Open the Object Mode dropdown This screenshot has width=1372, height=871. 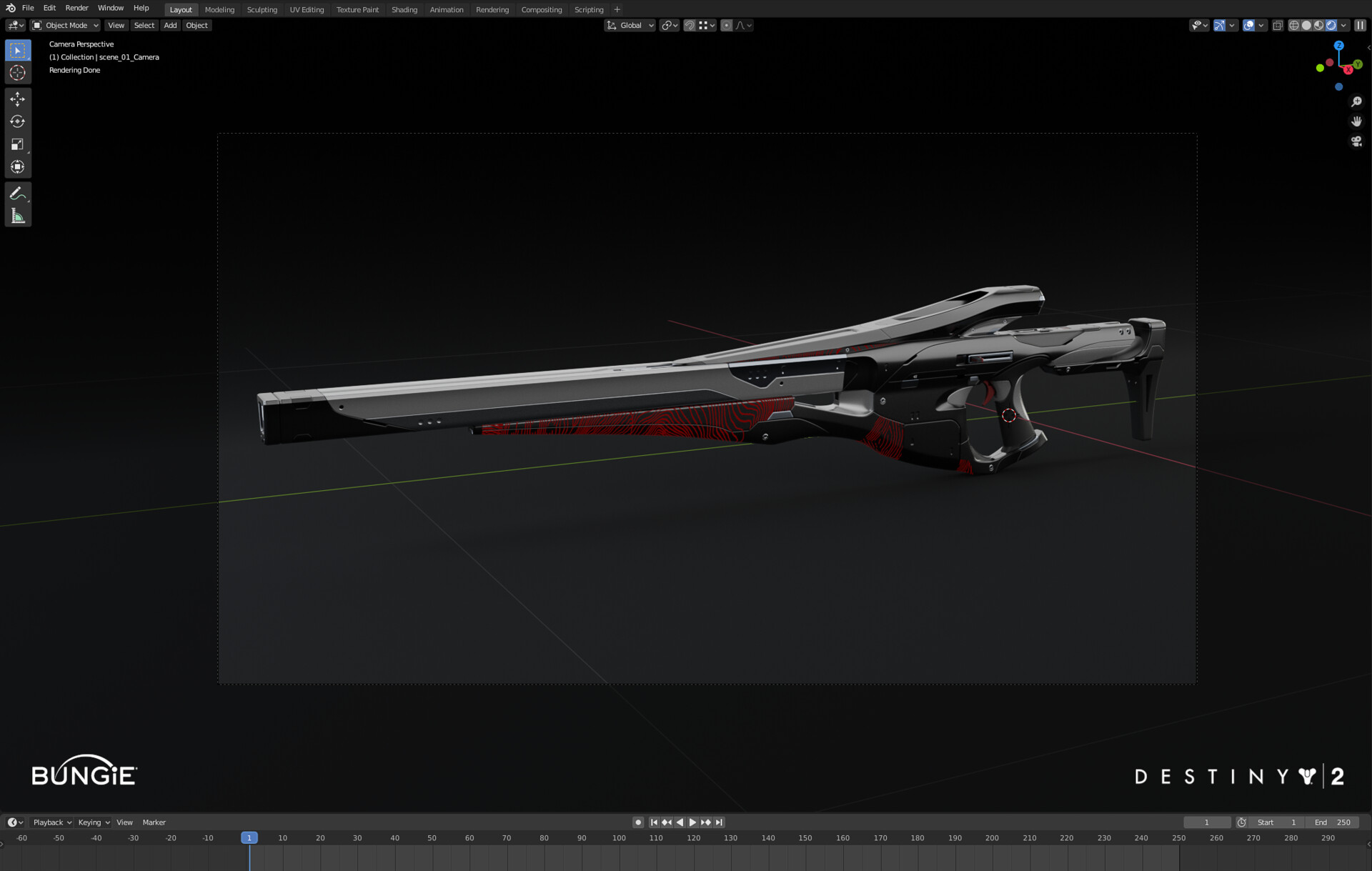point(66,26)
